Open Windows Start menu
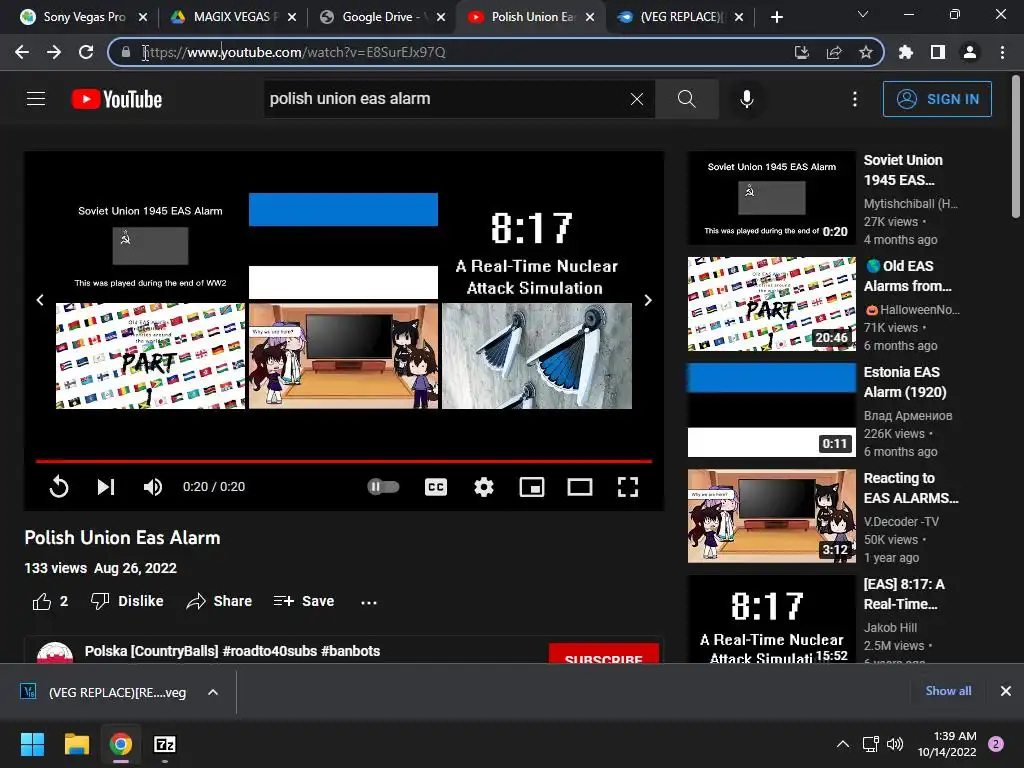This screenshot has height=768, width=1024. (x=32, y=744)
